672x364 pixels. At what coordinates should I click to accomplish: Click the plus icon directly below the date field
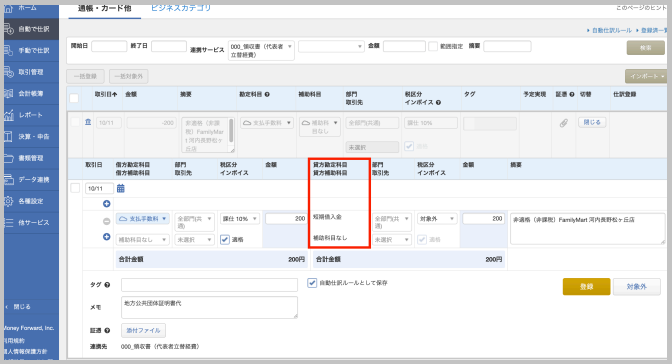coord(107,204)
